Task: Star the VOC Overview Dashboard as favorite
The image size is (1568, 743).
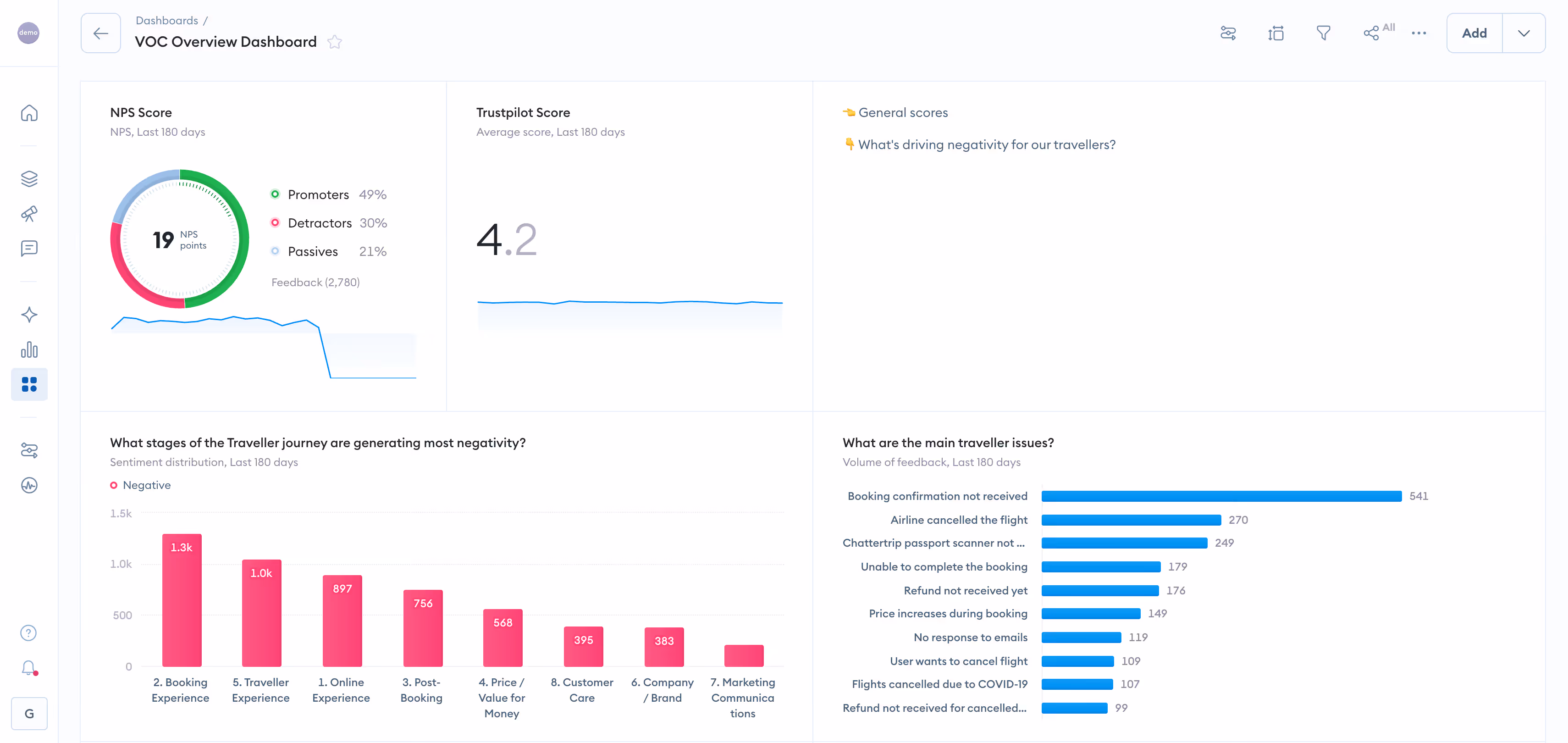Action: pos(334,42)
